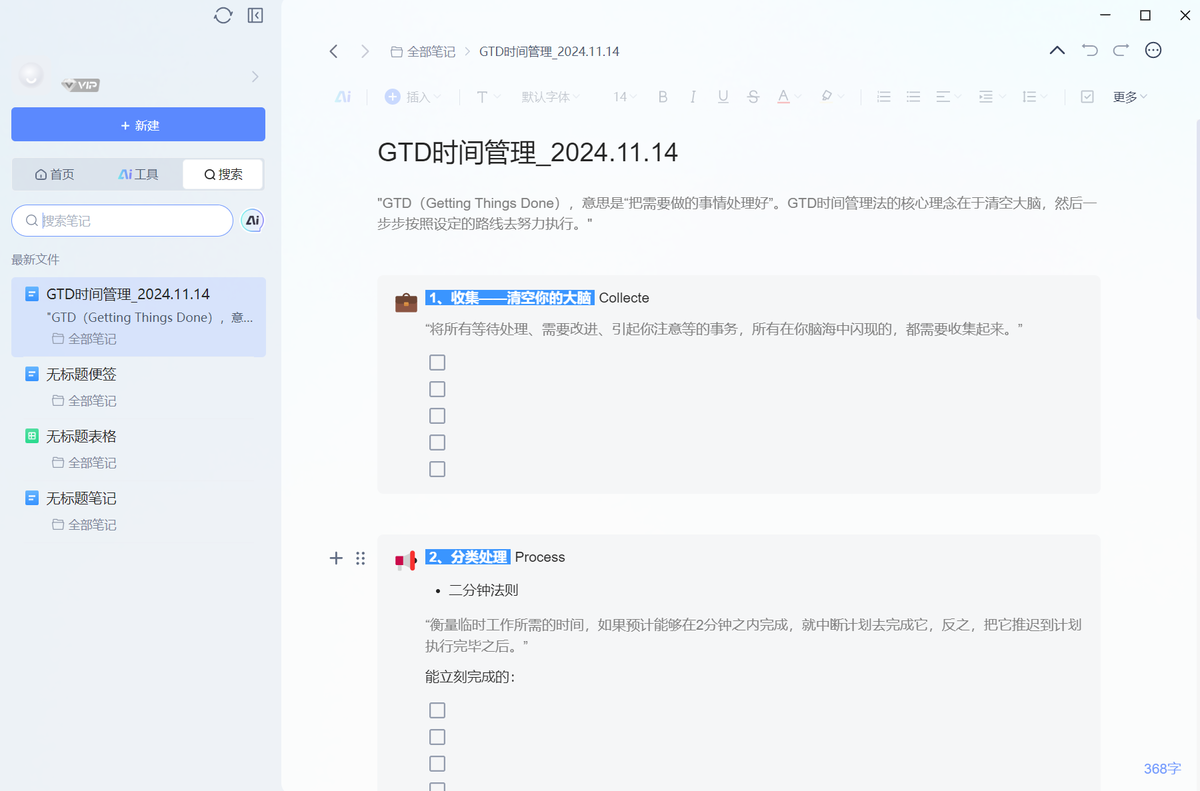Undo the last edit

1090,50
